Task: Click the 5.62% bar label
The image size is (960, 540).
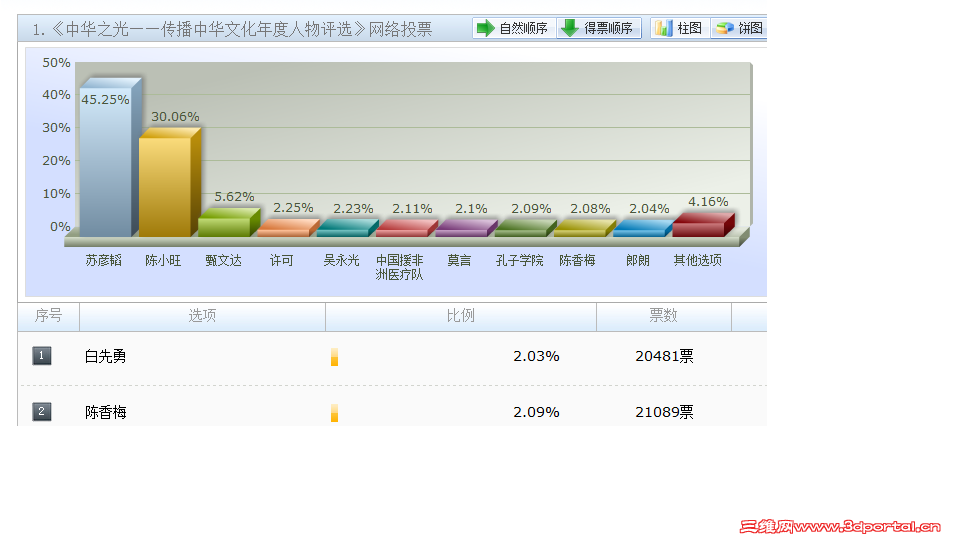Action: tap(234, 197)
